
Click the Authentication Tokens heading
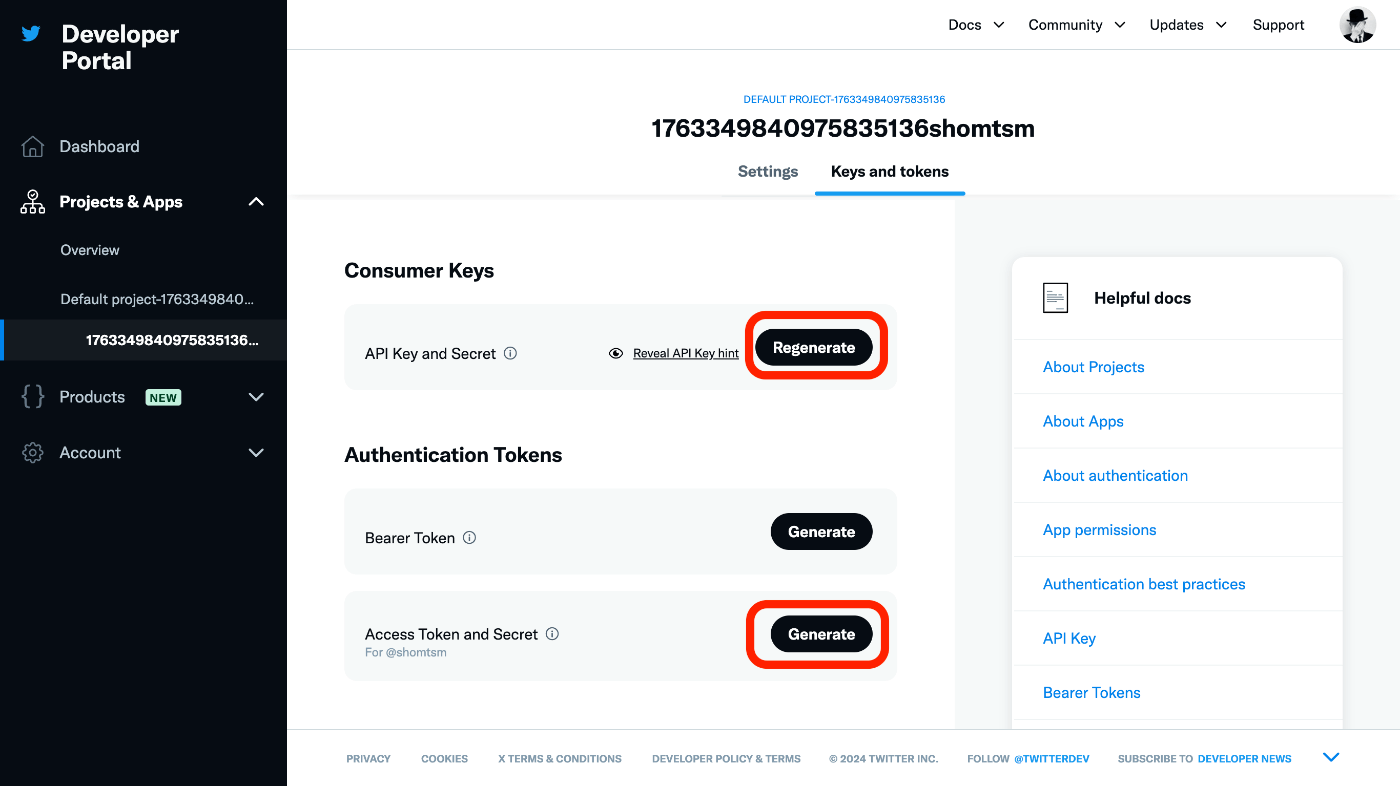click(x=453, y=455)
